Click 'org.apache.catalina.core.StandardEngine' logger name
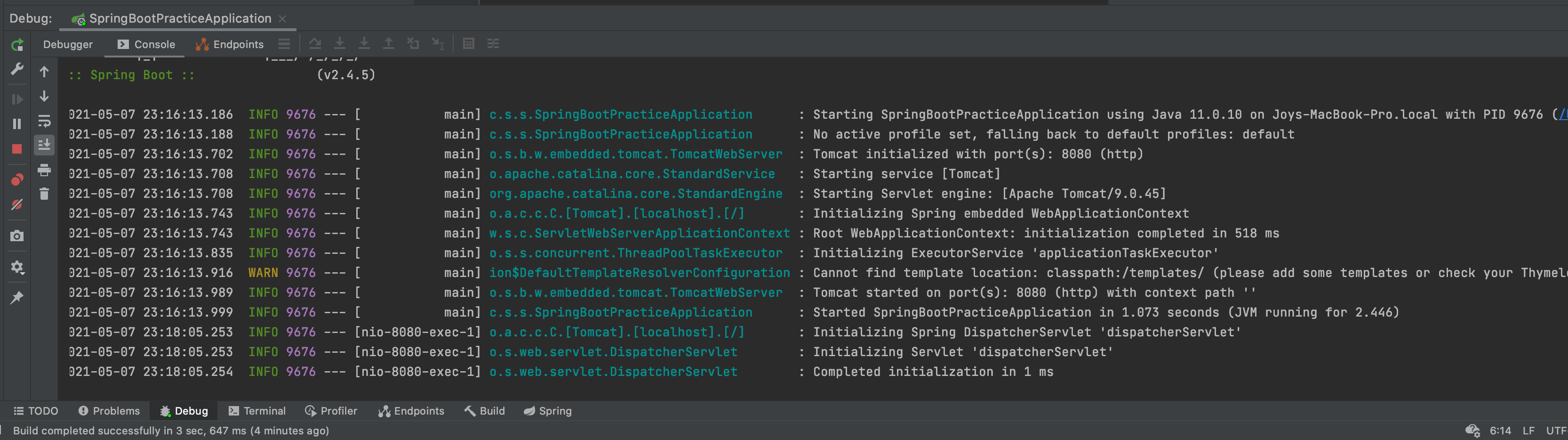The height and width of the screenshot is (440, 1568). (636, 194)
